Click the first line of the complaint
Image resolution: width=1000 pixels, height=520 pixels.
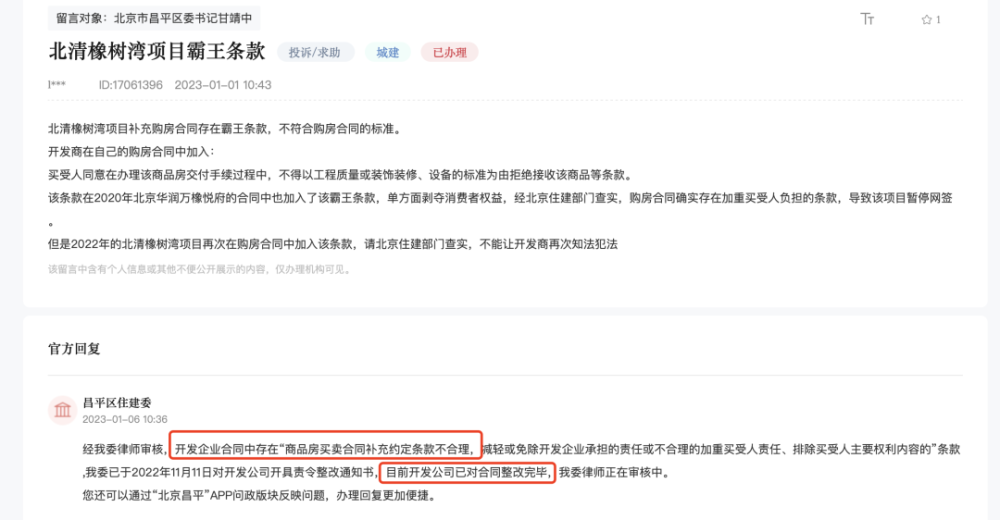[x=225, y=129]
